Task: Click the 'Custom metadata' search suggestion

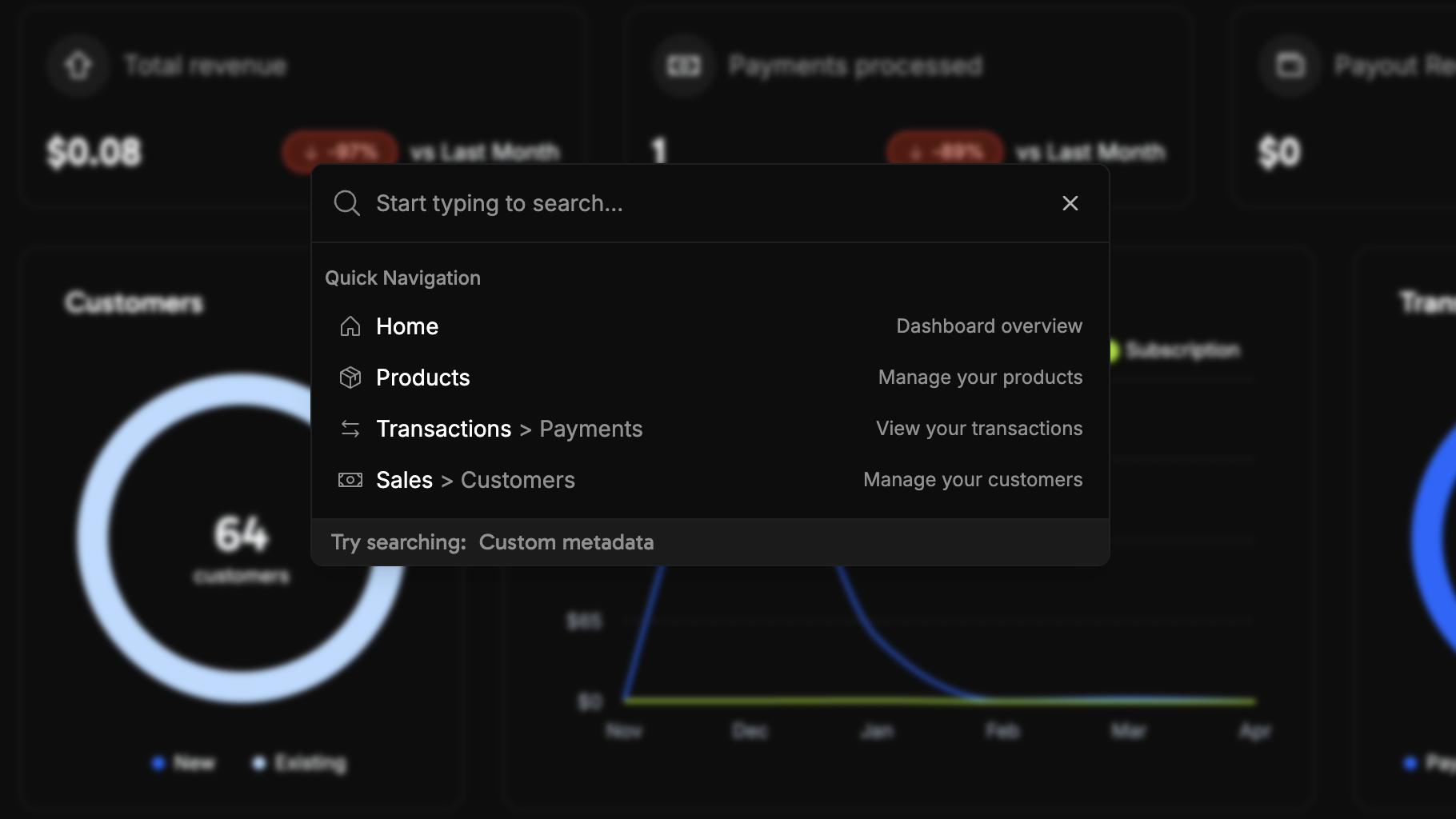Action: pos(566,542)
